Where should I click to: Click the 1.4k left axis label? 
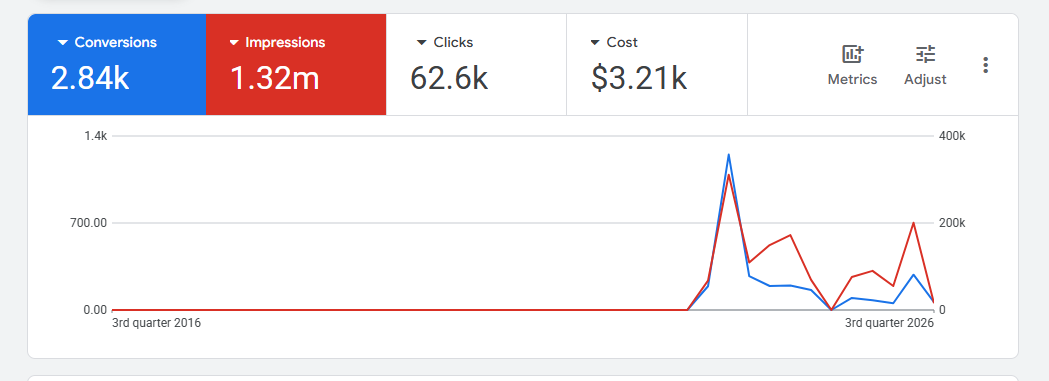96,136
